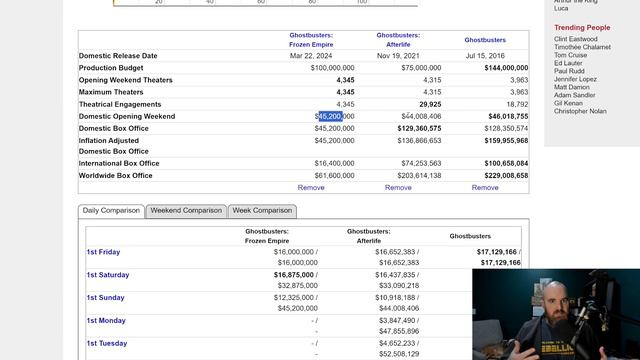Image resolution: width=640 pixels, height=360 pixels.
Task: Click the 29,925 Theatrical Engagements value
Action: click(x=430, y=104)
